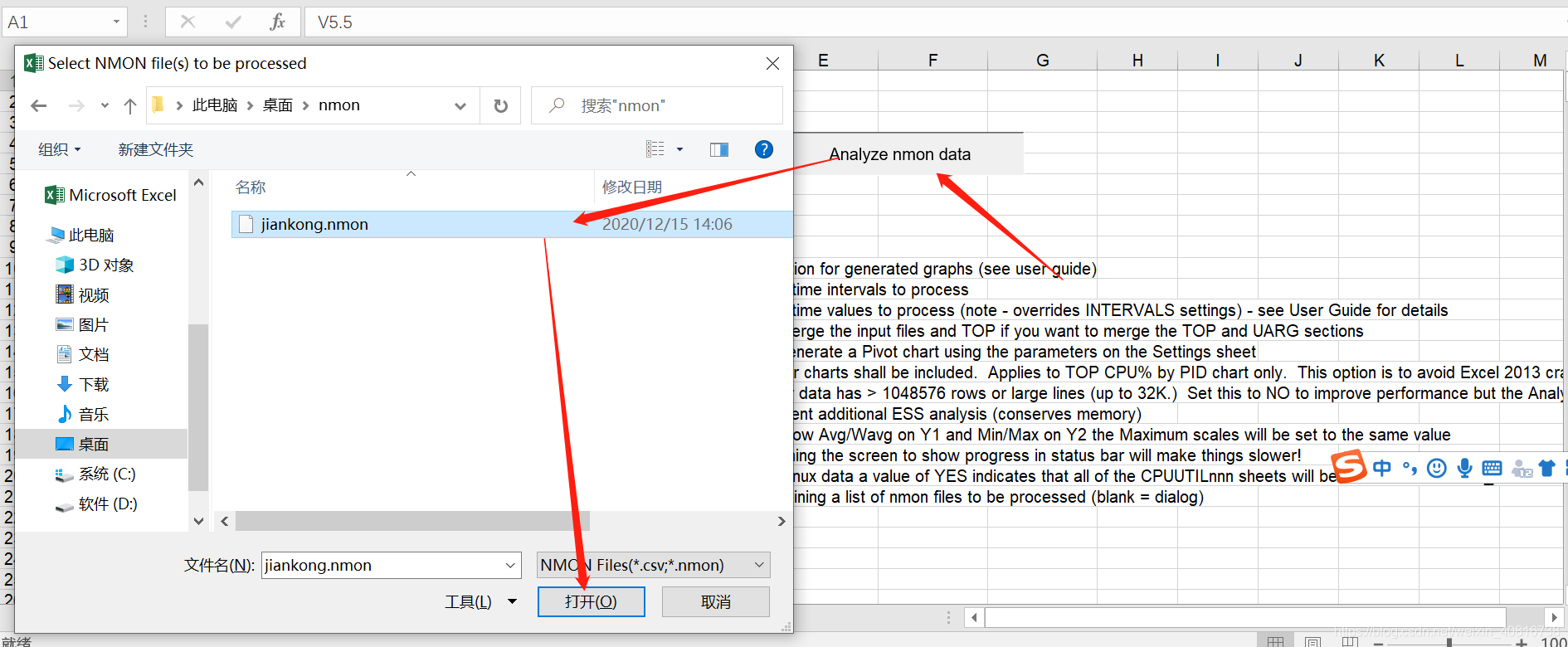Toggle Sogou punctuation mode icon
Screen dimensions: 1568x647
tap(1410, 469)
